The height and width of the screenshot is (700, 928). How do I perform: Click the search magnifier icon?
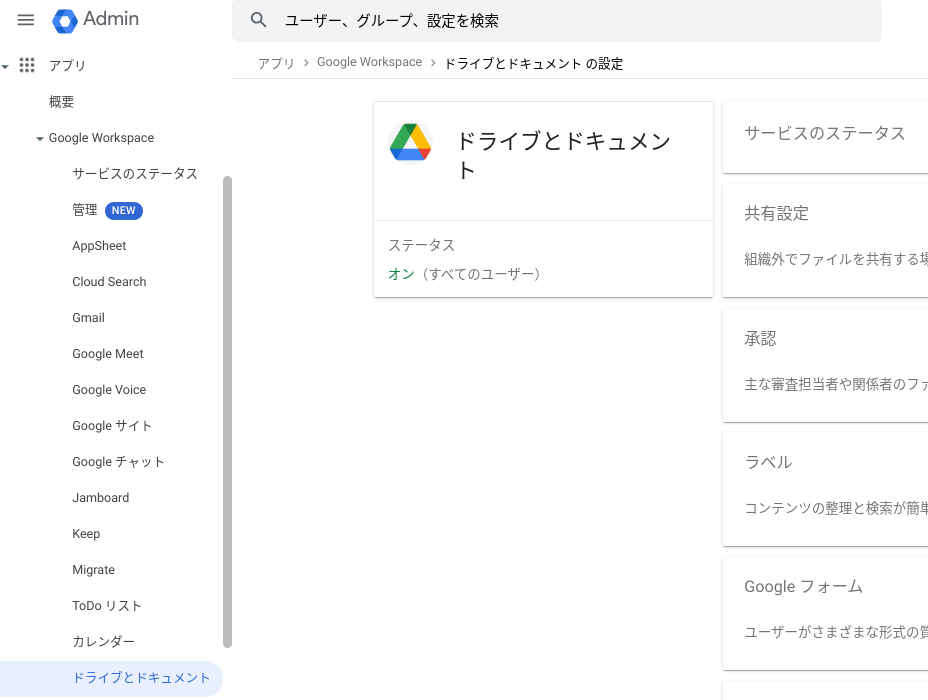click(258, 20)
